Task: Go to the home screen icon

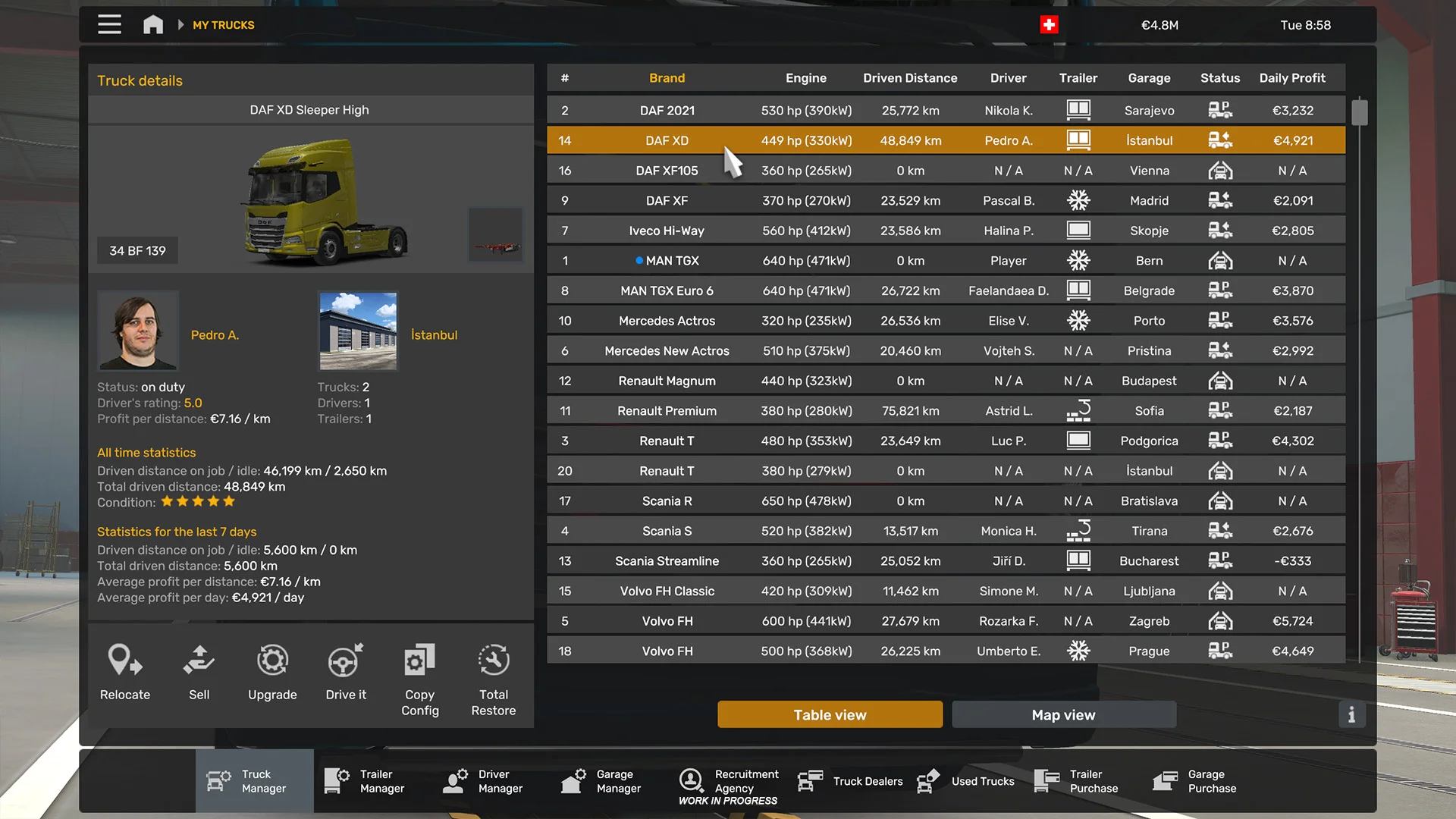Action: pyautogui.click(x=153, y=24)
